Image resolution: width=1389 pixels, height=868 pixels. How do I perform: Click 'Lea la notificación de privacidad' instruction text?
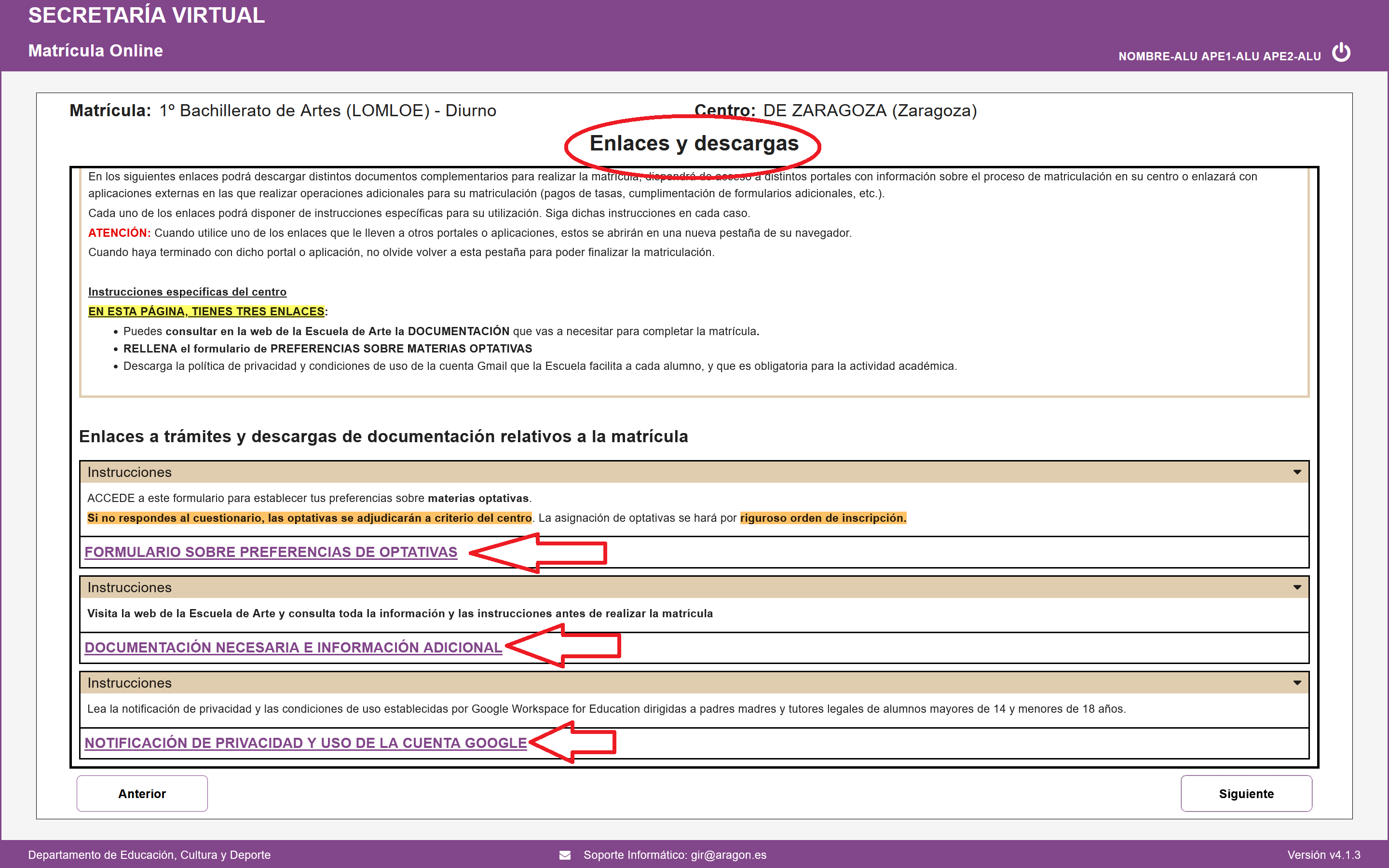pos(607,708)
